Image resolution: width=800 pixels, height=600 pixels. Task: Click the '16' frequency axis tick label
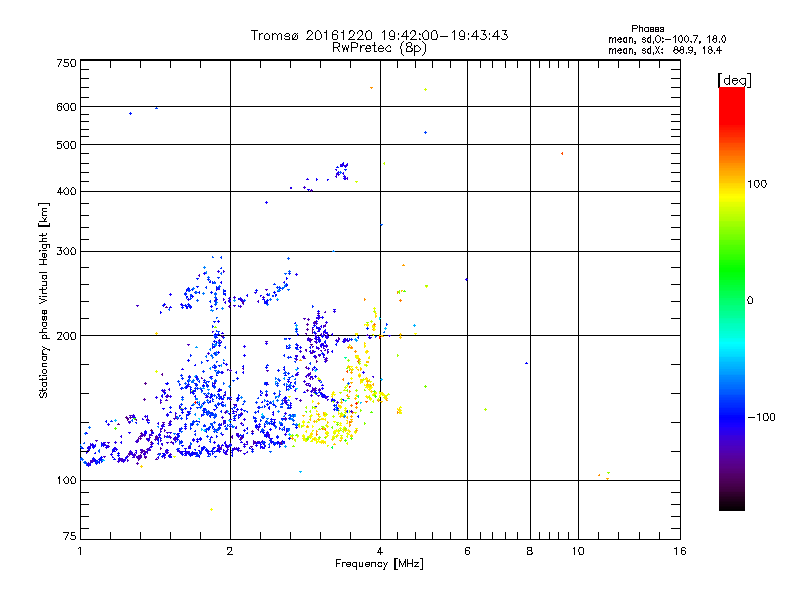click(x=680, y=551)
